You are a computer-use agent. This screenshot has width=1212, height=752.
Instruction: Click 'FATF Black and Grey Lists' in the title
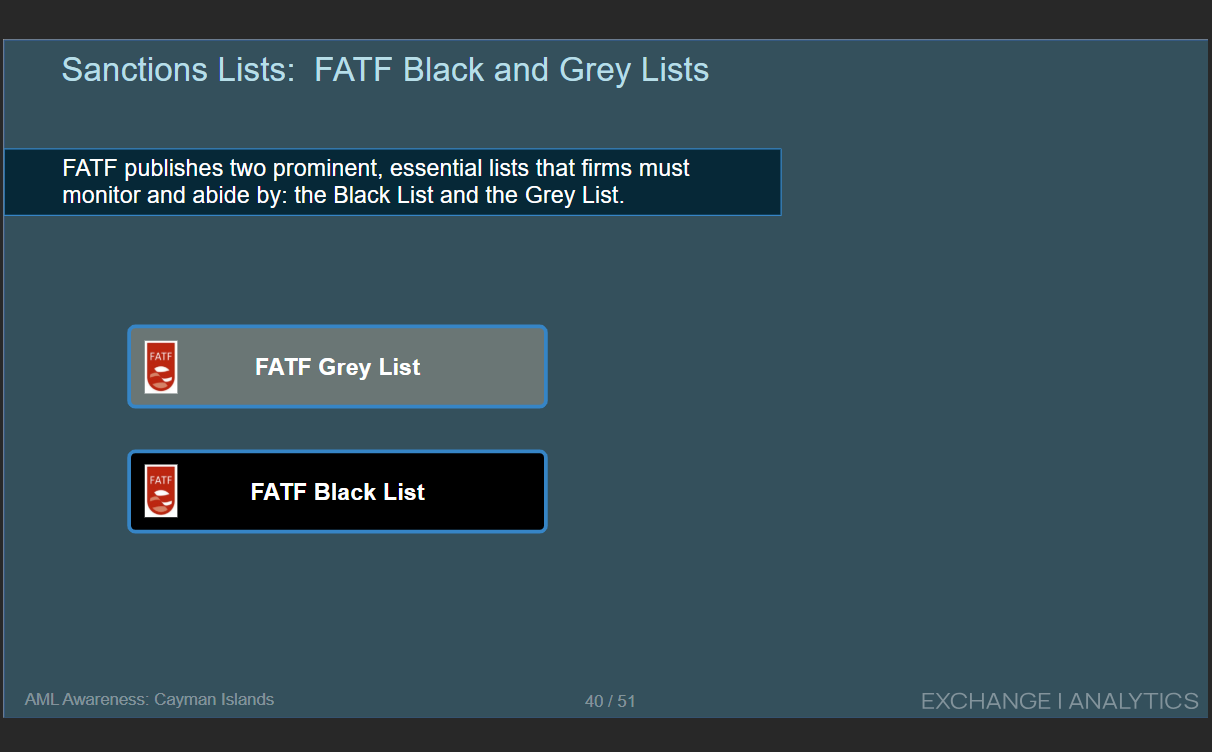tap(511, 70)
